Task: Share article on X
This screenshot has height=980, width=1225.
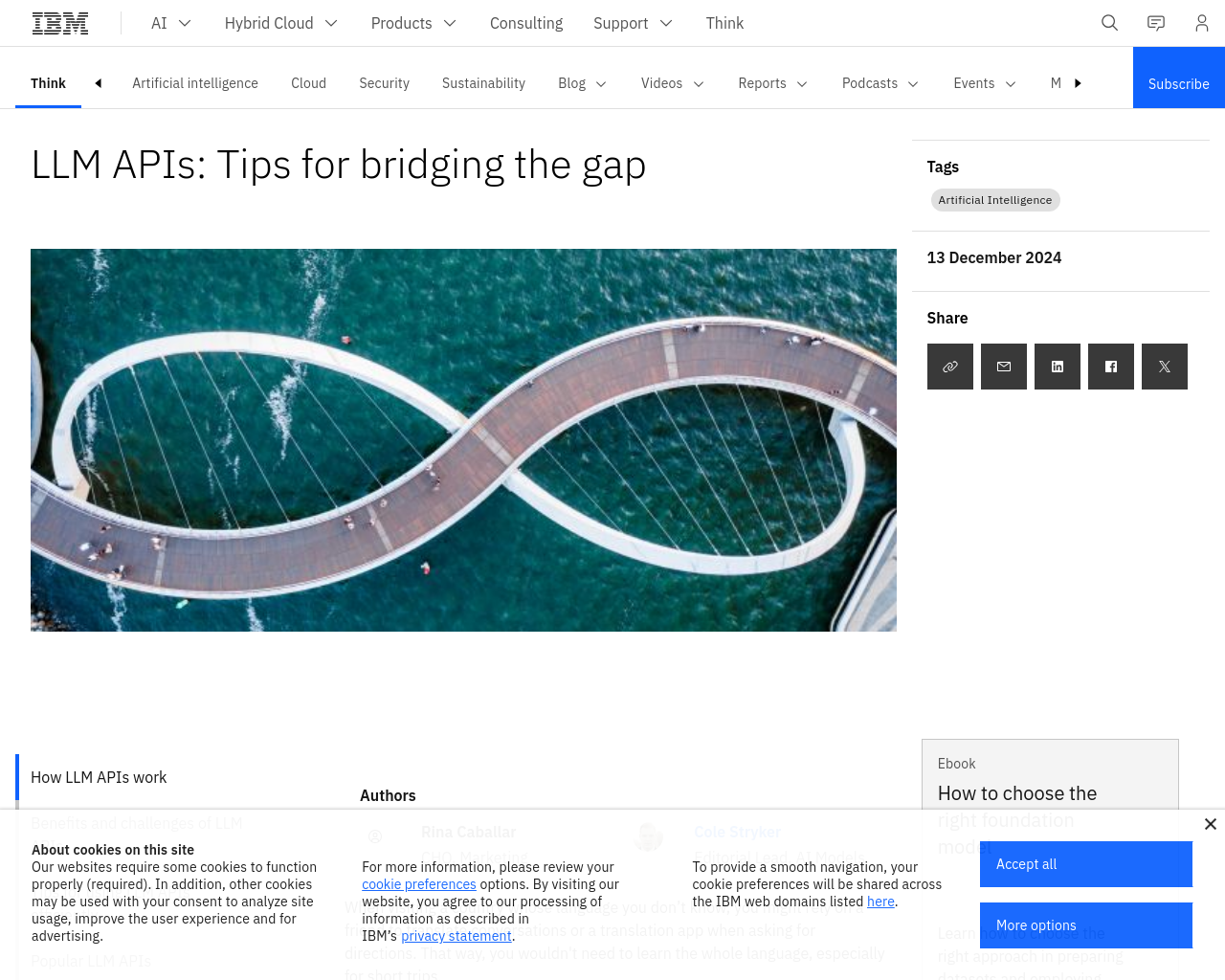Action: click(x=1165, y=367)
